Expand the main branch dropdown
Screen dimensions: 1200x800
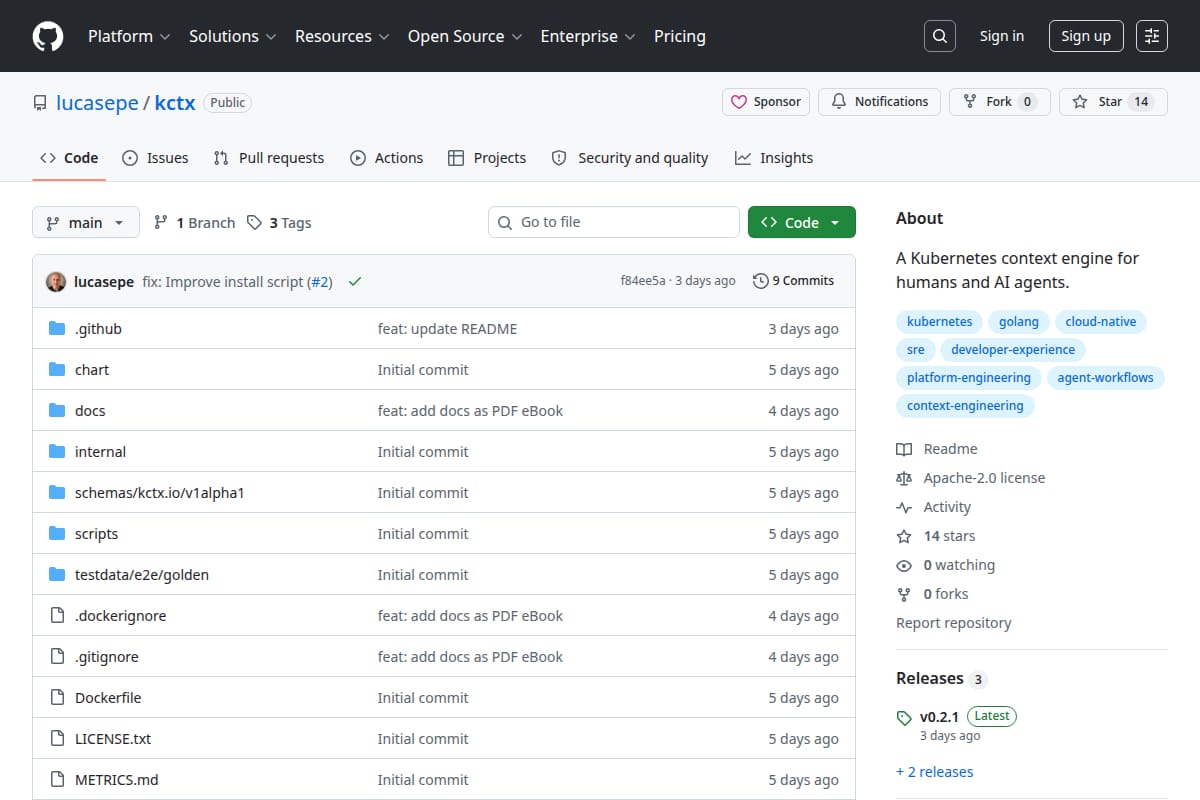(x=85, y=223)
